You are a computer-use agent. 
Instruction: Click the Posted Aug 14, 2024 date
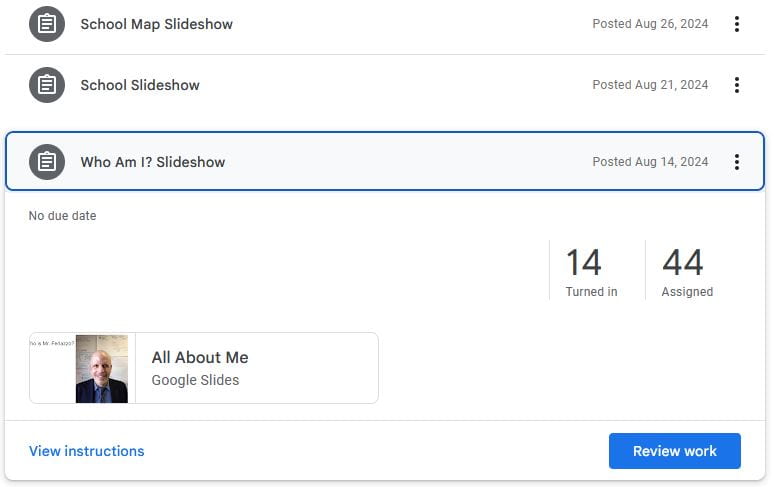click(649, 162)
